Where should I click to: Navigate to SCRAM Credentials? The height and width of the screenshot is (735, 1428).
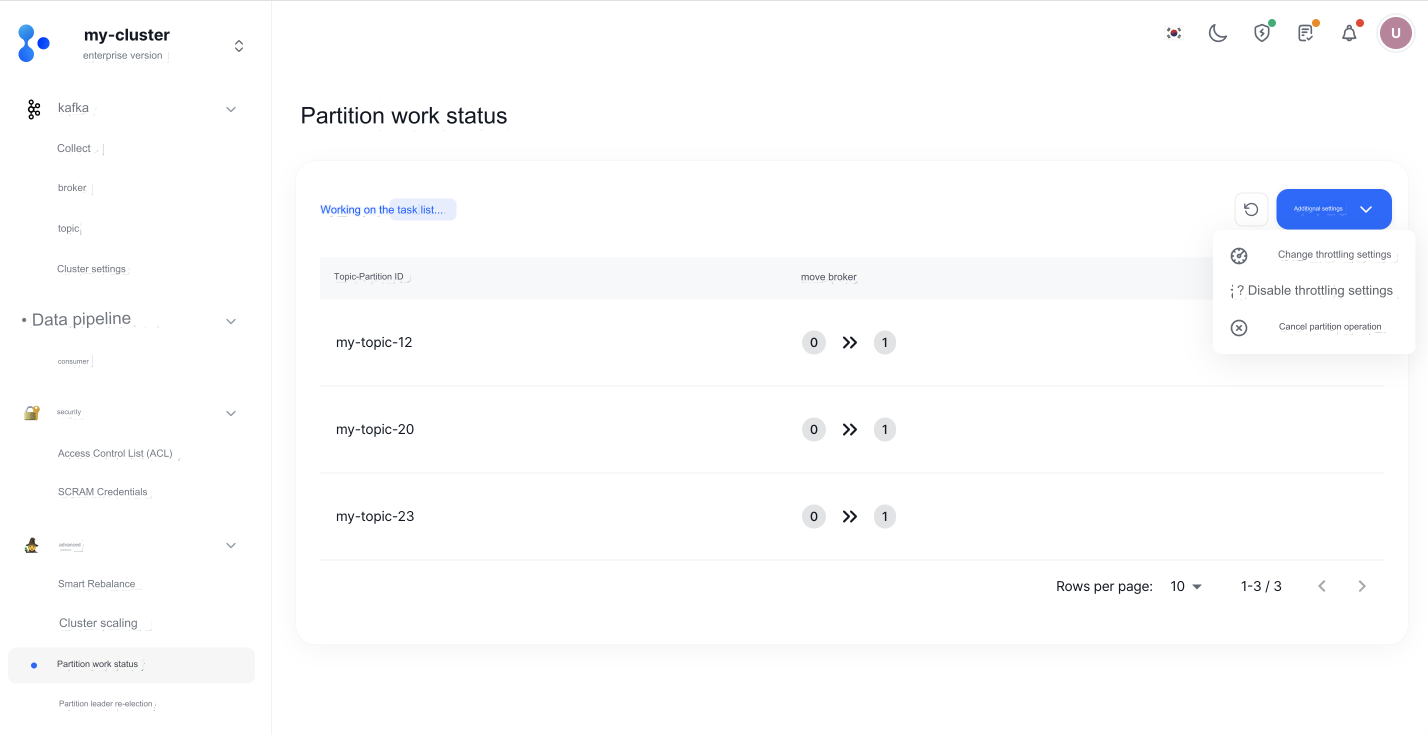click(102, 491)
